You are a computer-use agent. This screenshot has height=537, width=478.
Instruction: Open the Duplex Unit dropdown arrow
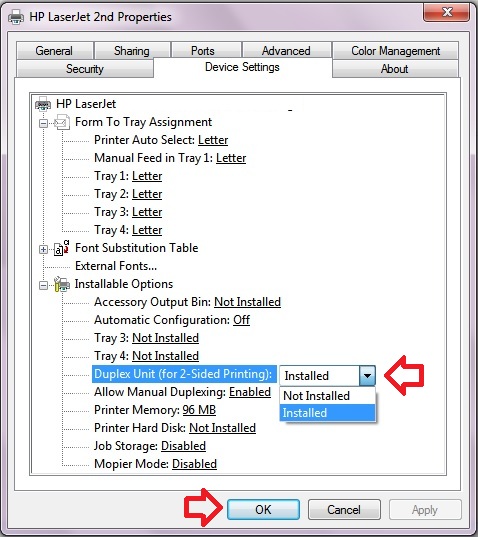coord(367,376)
